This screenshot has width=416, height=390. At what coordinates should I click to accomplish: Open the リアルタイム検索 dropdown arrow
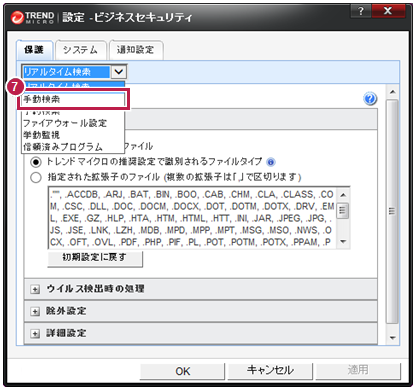[119, 72]
